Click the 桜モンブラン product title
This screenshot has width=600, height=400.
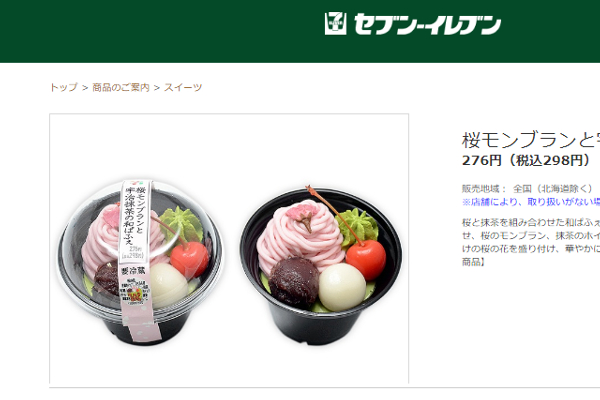tap(531, 140)
